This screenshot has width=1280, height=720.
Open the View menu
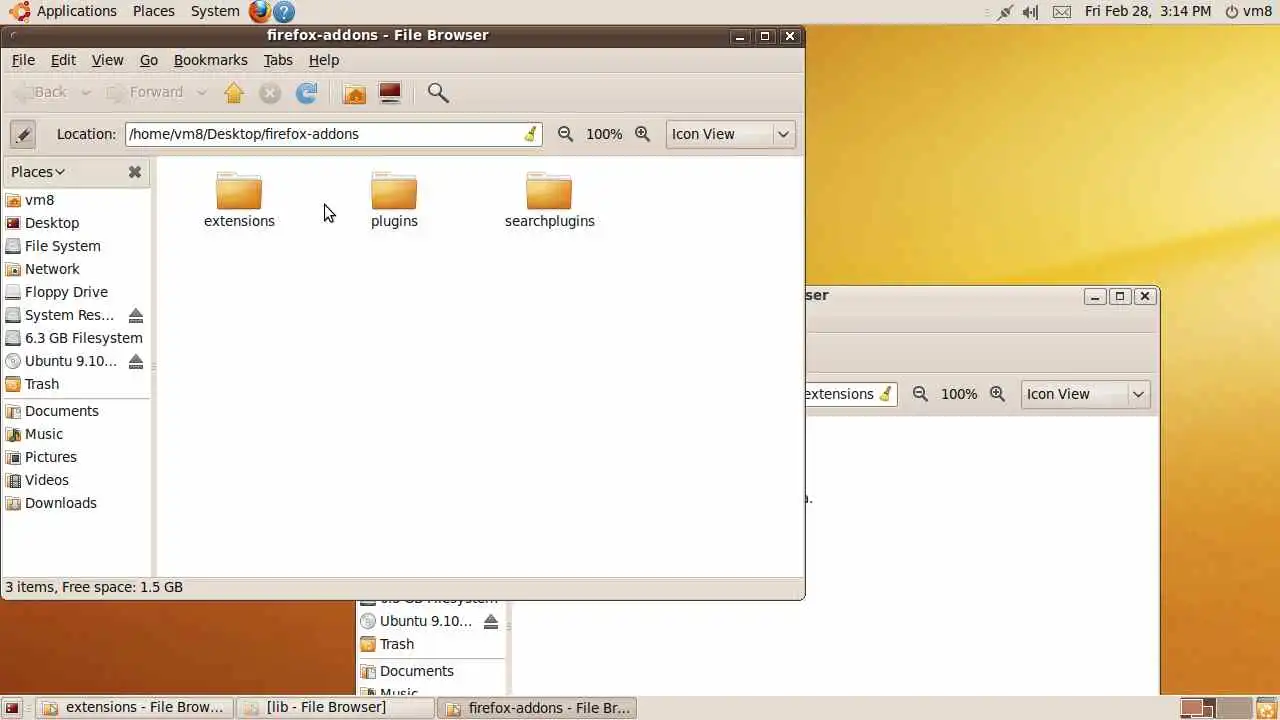click(108, 60)
